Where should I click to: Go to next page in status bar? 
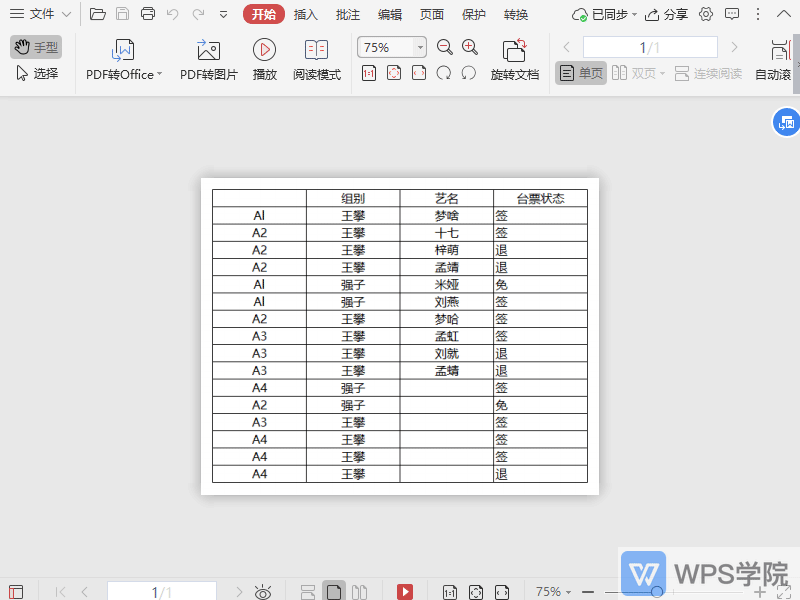239,592
